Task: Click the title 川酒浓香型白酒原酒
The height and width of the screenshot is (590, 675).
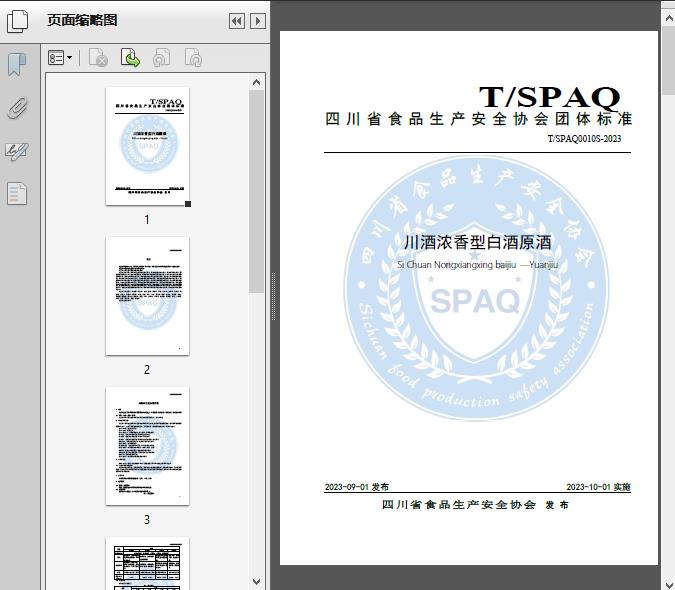Action: 477,242
